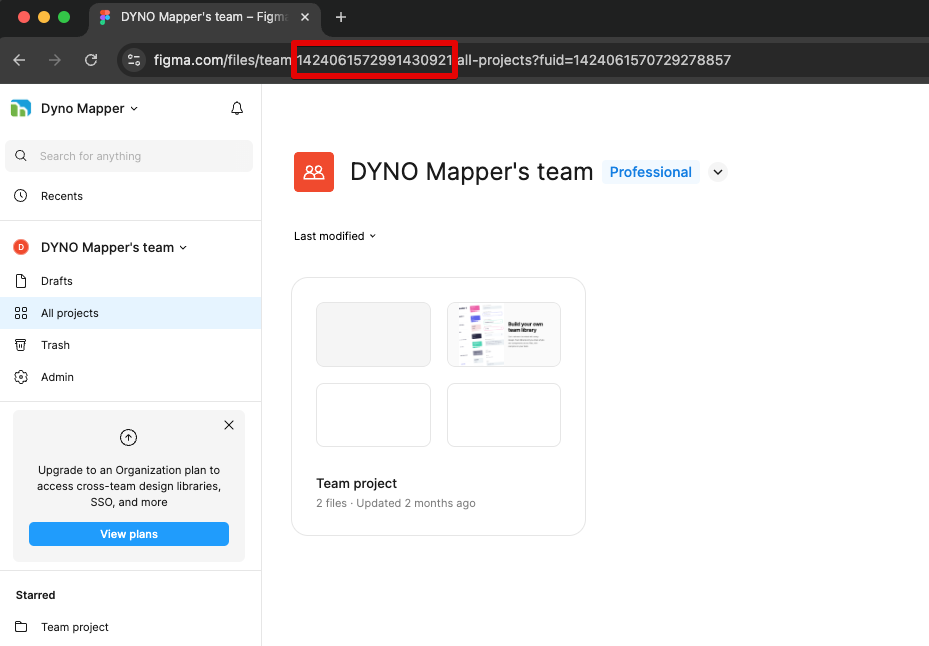Click the Figma URL in address bar

coord(442,60)
